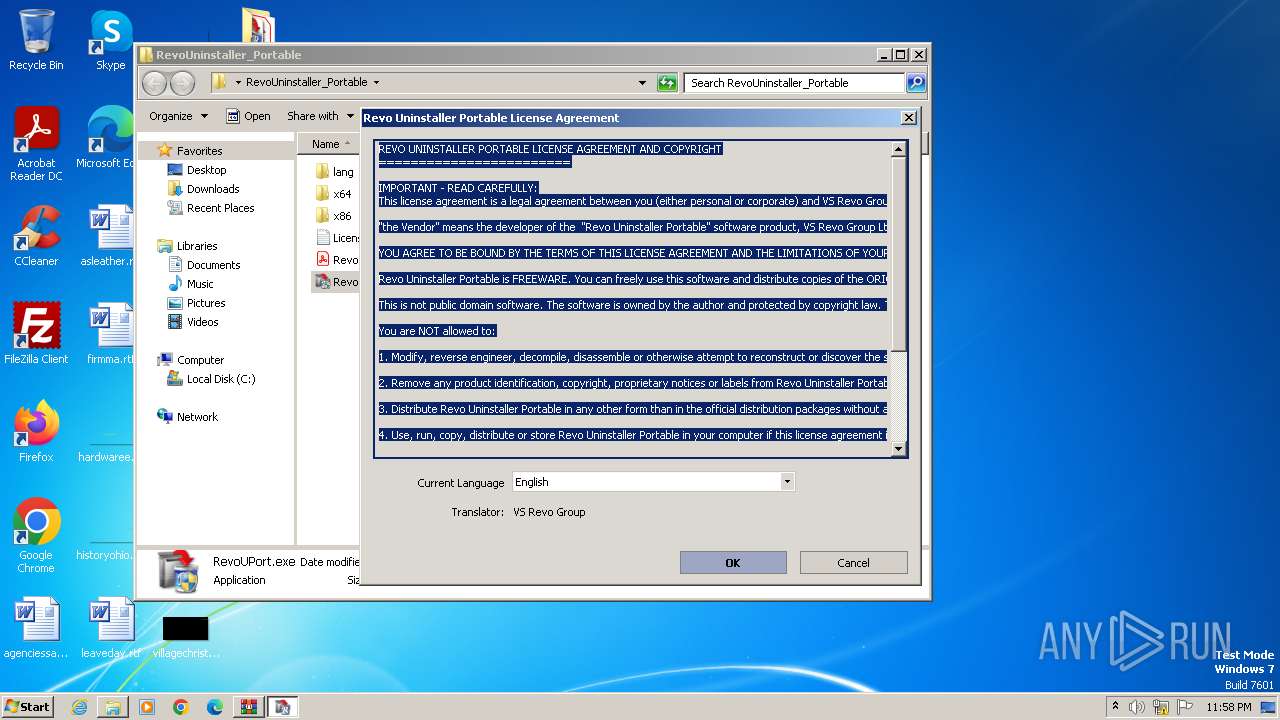Click the File Explorer taskbar button
Viewport: 1280px width, 720px height.
point(113,707)
